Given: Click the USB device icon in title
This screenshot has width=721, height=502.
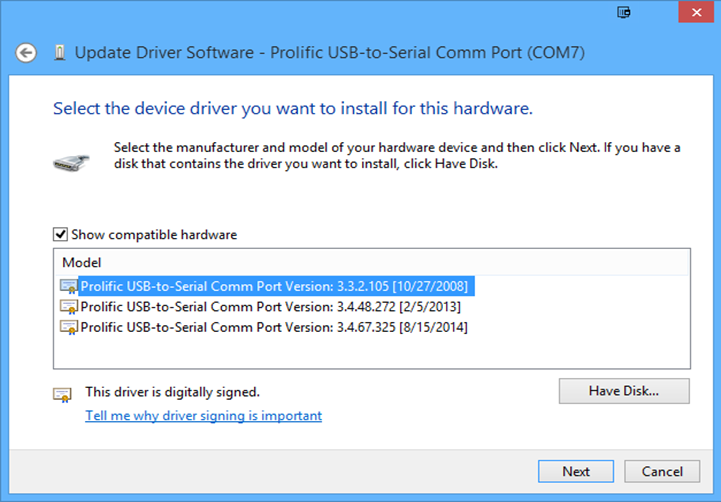Looking at the screenshot, I should pyautogui.click(x=59, y=52).
